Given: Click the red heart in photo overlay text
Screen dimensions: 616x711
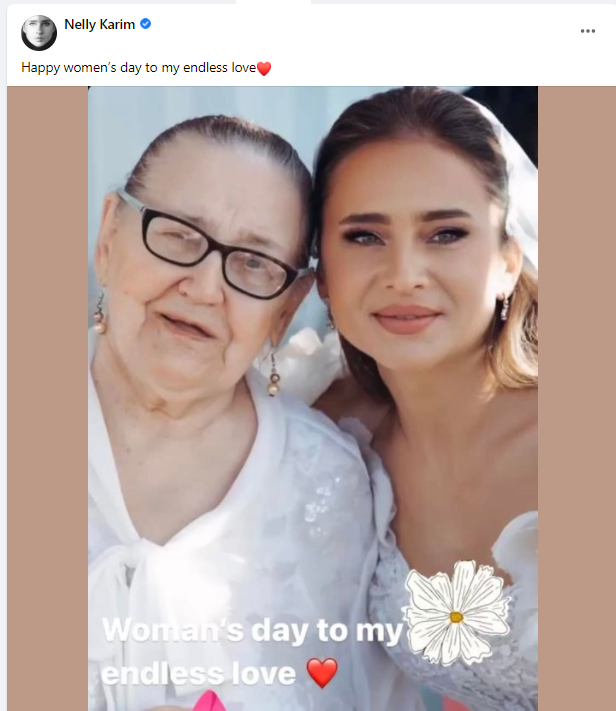Looking at the screenshot, I should click(322, 672).
